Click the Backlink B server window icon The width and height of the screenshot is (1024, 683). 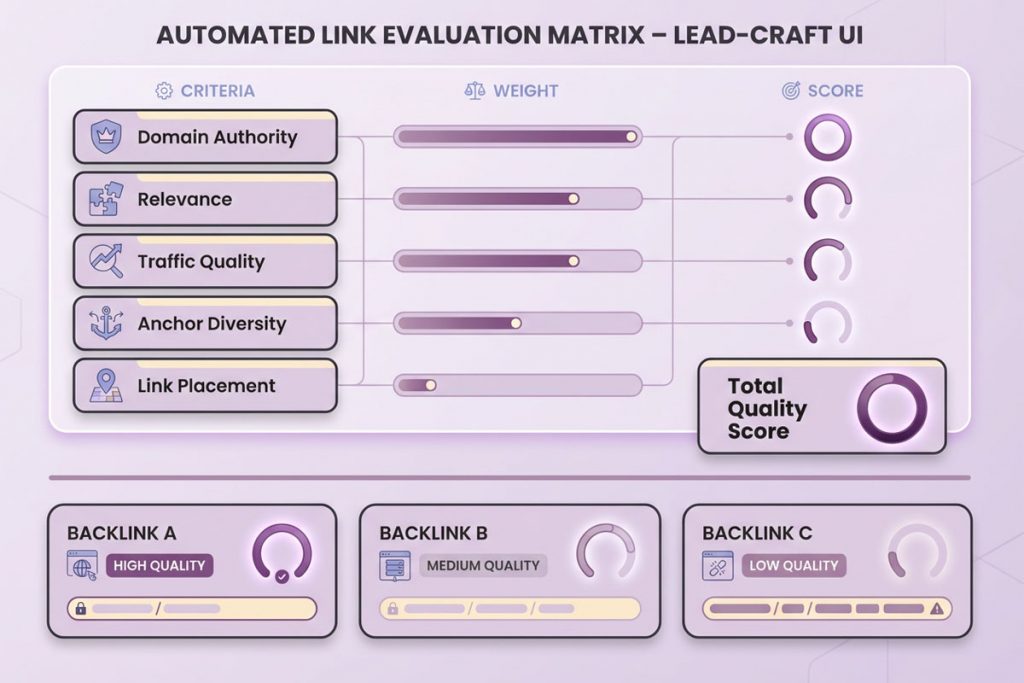(x=394, y=565)
